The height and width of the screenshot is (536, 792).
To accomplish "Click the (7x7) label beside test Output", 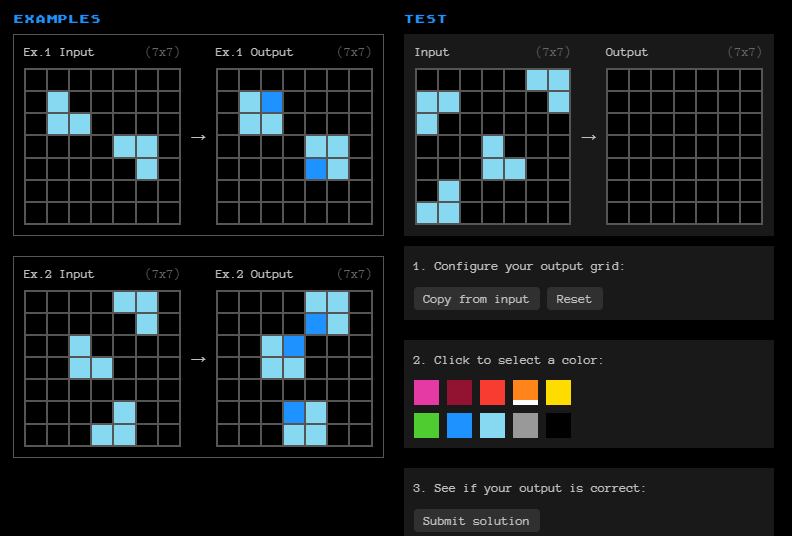I will click(745, 52).
